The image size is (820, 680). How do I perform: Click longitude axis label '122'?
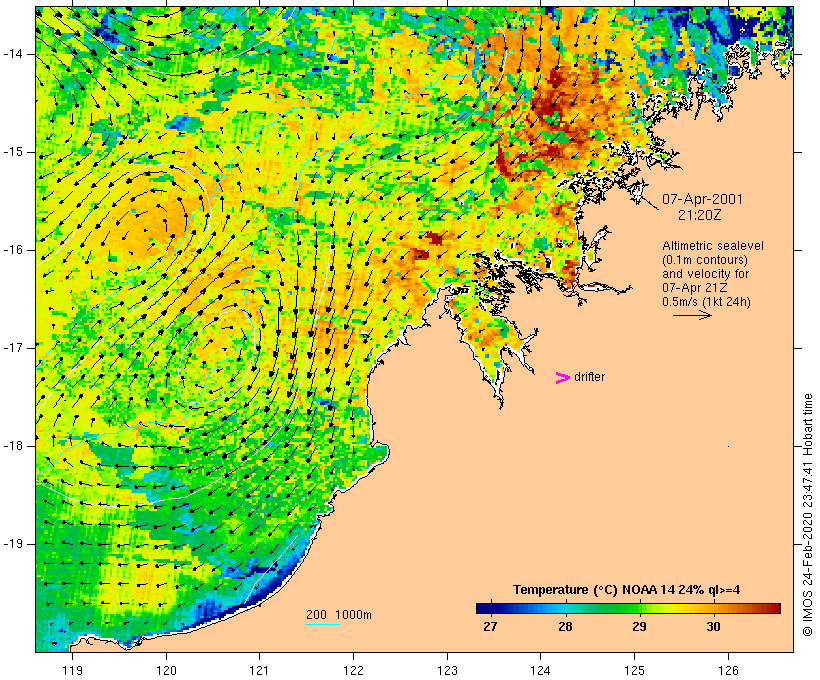[x=354, y=670]
